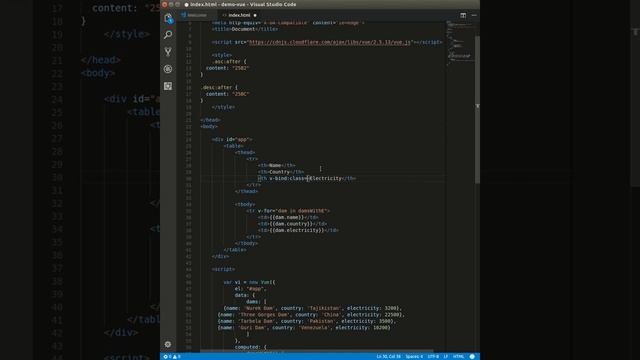This screenshot has height=360, width=640.
Task: Open the Debug view in activity bar
Action: [168, 69]
